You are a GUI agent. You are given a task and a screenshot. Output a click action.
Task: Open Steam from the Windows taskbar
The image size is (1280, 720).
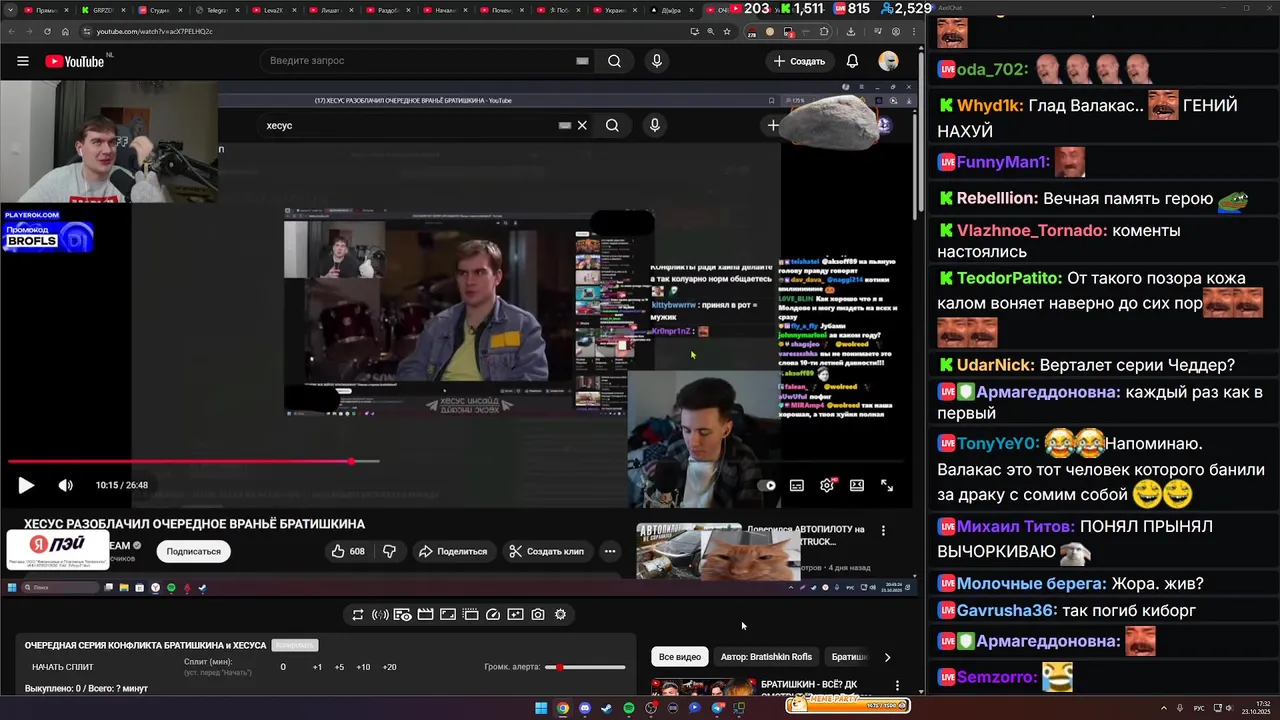click(607, 708)
